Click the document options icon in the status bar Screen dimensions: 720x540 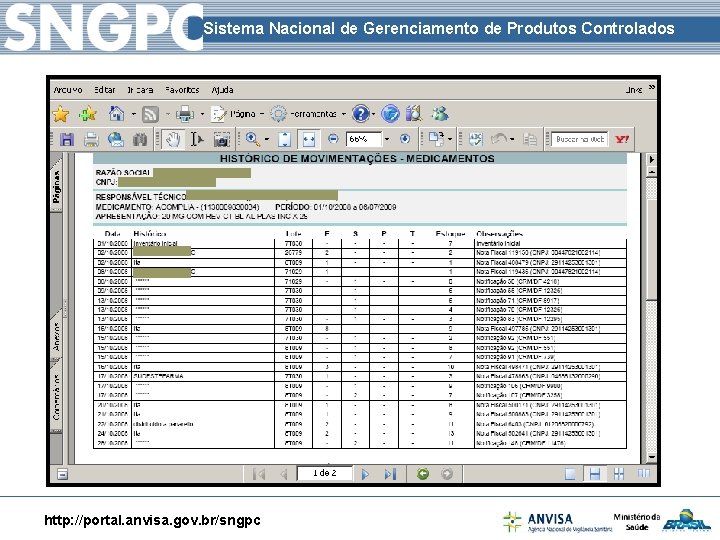point(62,473)
